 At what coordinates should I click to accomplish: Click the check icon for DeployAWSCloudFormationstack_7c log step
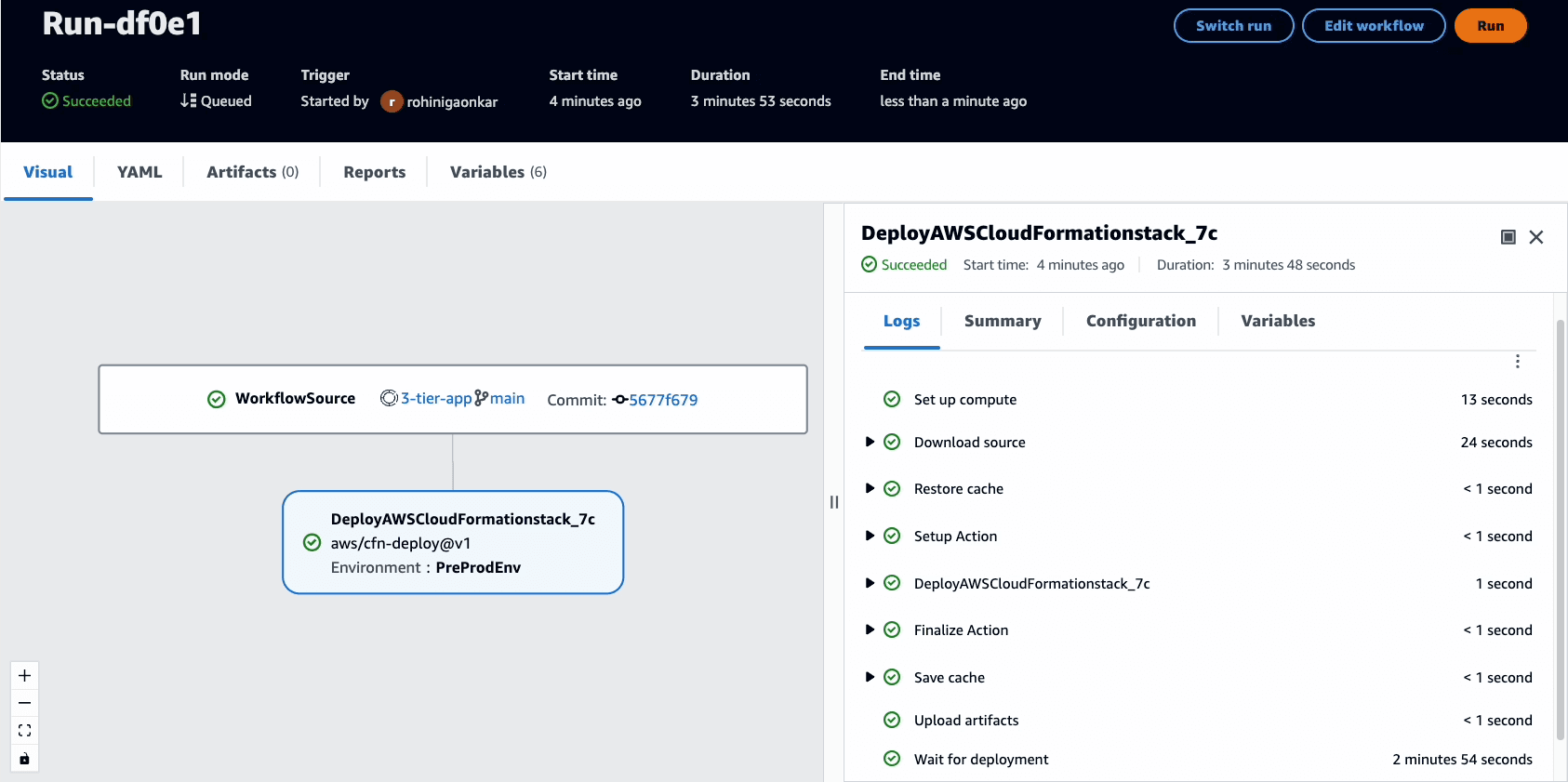pos(892,583)
